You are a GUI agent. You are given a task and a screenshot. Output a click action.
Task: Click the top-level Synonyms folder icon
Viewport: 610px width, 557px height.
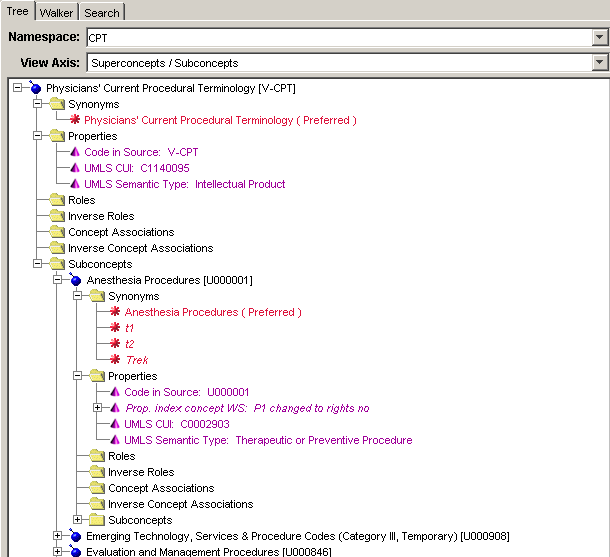click(57, 104)
